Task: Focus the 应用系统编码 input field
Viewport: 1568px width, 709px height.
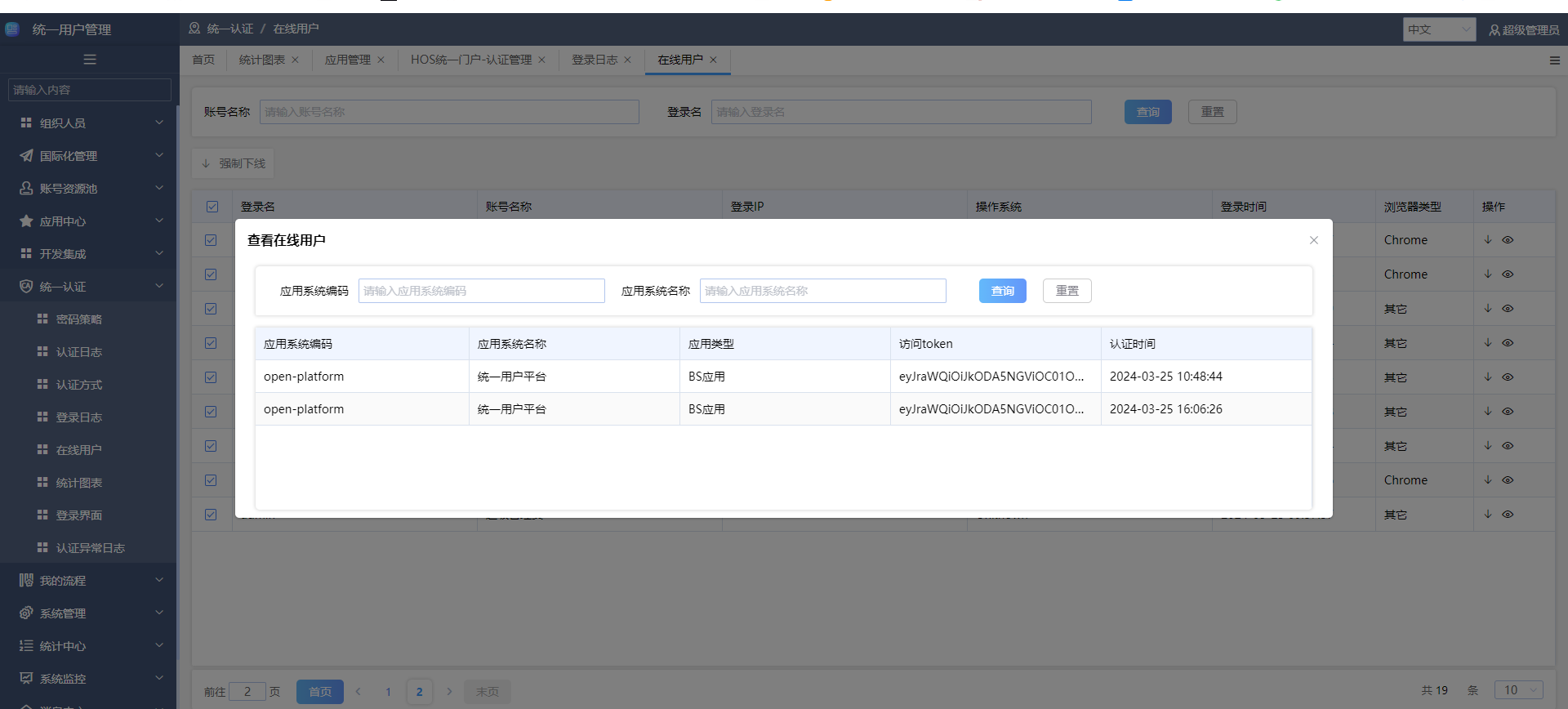Action: (482, 291)
